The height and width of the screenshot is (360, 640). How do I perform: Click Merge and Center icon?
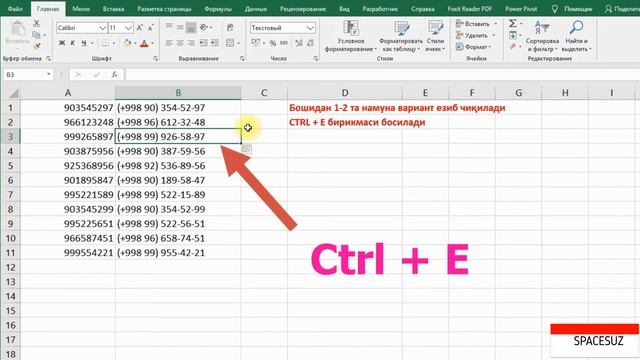pos(230,43)
